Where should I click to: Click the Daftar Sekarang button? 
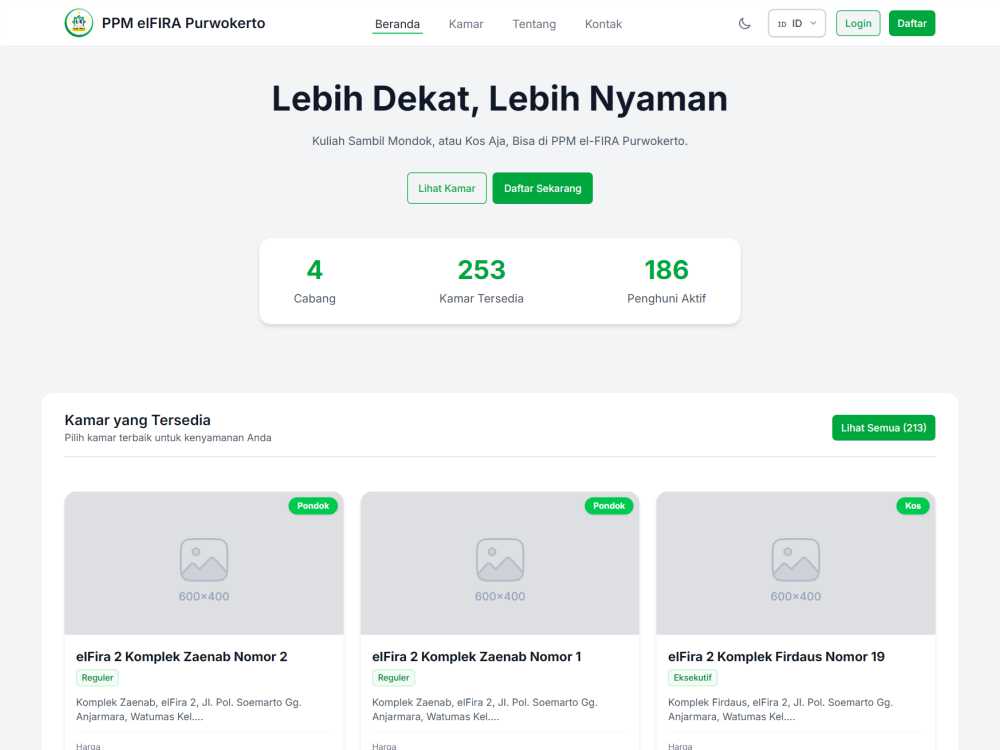(x=543, y=188)
